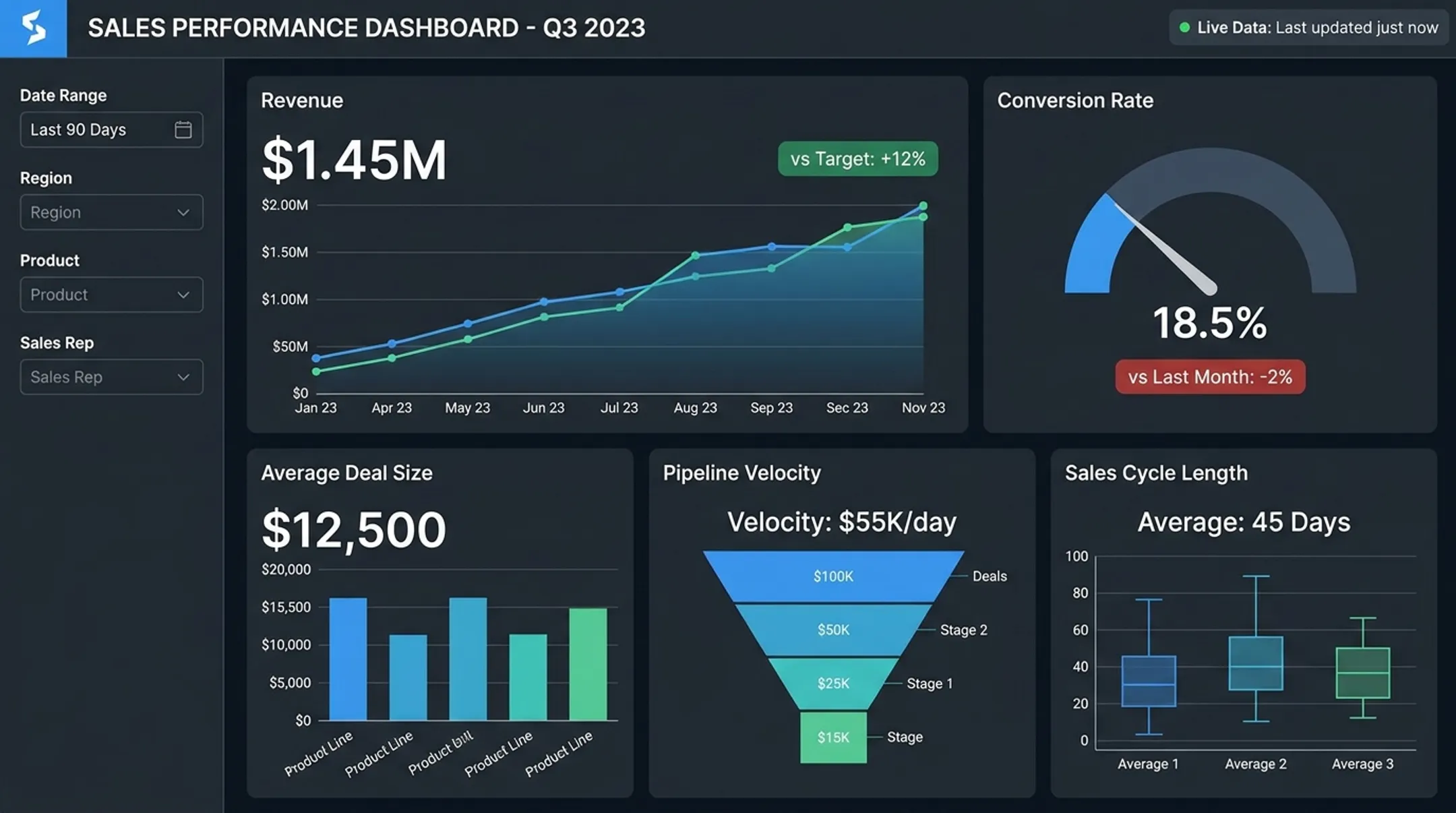This screenshot has width=1456, height=813.
Task: Click the $100K Deals funnel segment
Action: pyautogui.click(x=834, y=576)
